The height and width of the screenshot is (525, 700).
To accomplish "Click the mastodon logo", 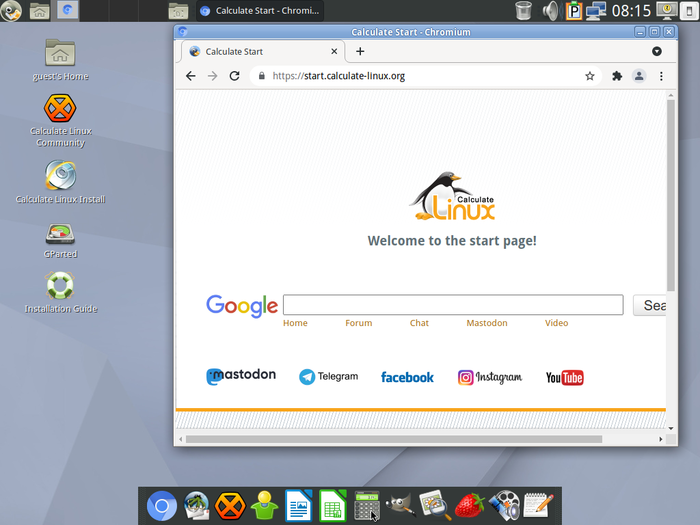I will (x=241, y=376).
